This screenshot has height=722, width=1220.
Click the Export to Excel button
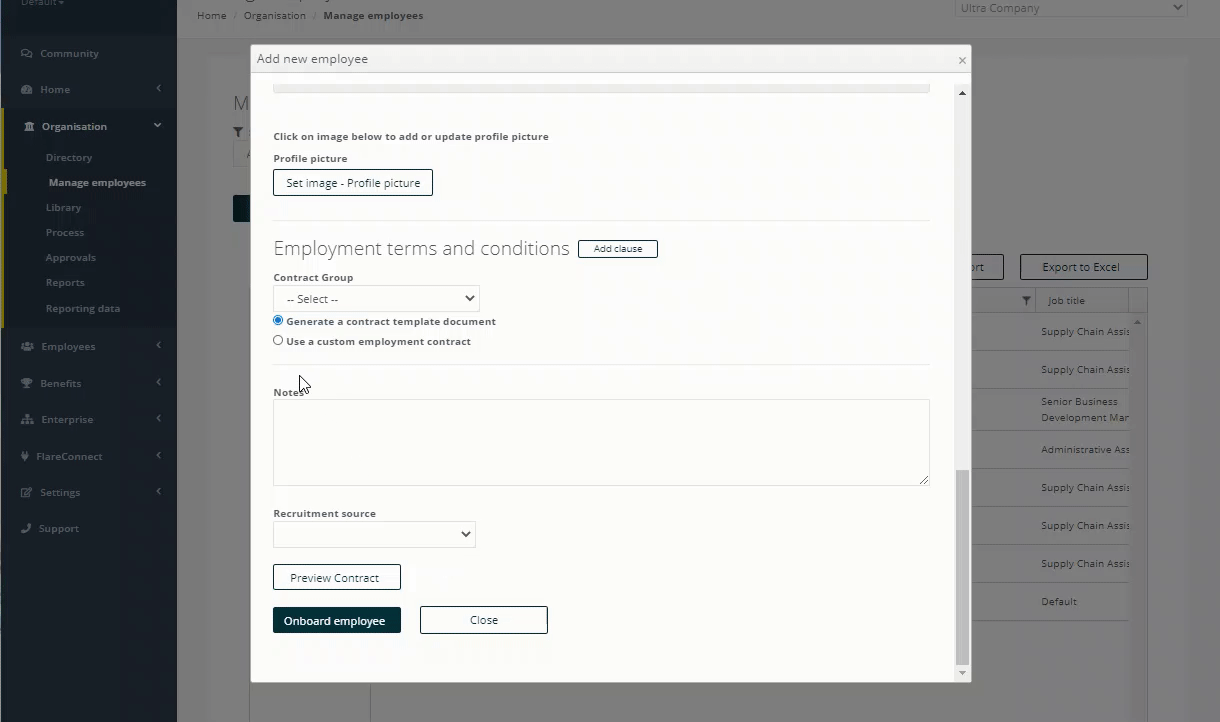tap(1084, 267)
